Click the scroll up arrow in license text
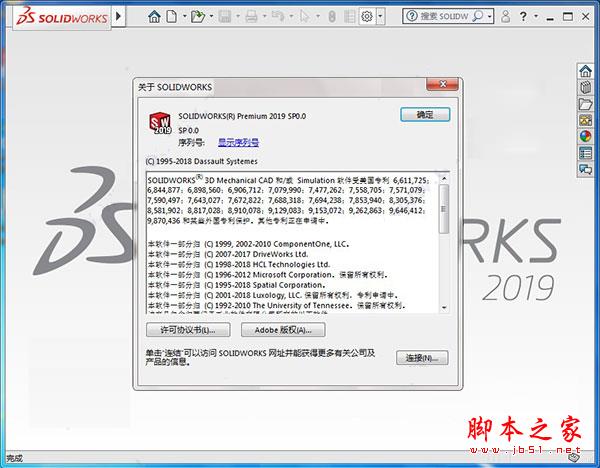The width and height of the screenshot is (600, 468). [444, 178]
